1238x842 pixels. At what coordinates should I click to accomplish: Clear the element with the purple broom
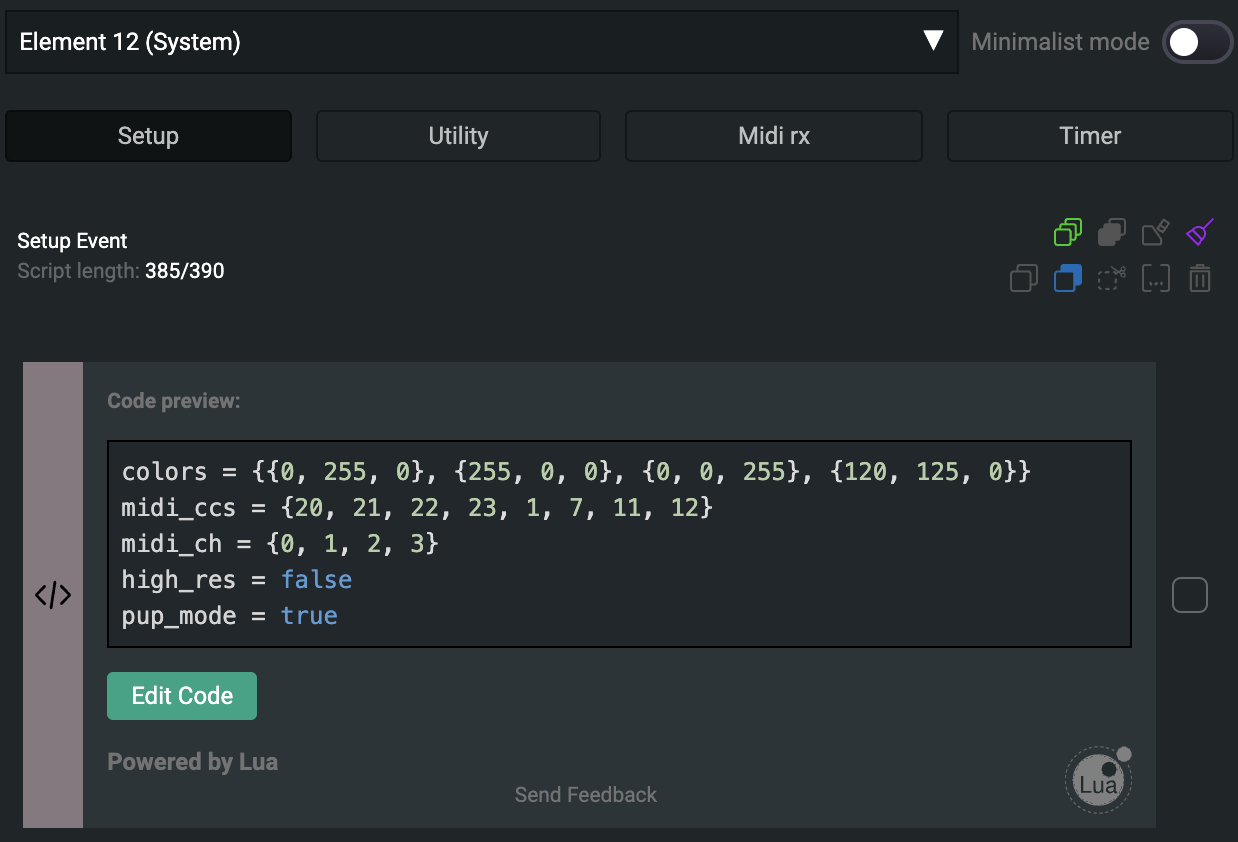1199,233
